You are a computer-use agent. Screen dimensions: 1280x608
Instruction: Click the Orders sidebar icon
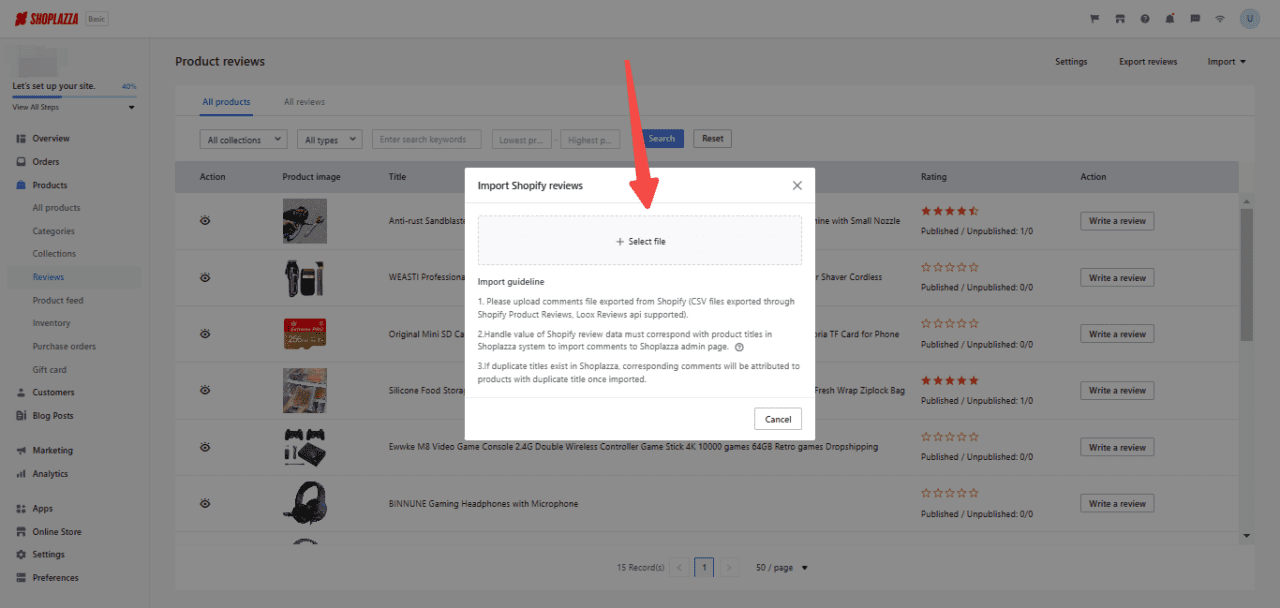[21, 162]
